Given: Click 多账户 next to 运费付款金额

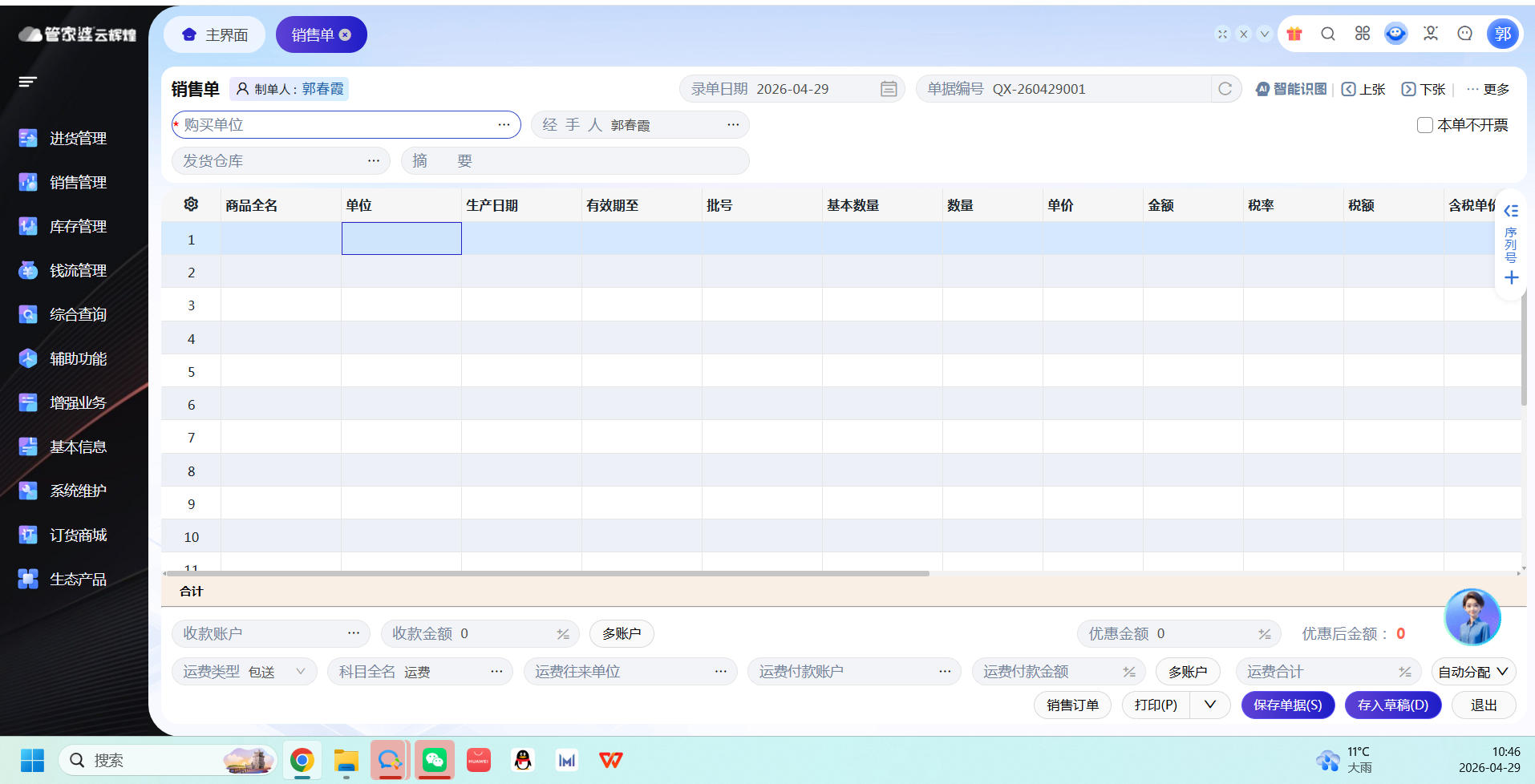Looking at the screenshot, I should pyautogui.click(x=1188, y=672).
